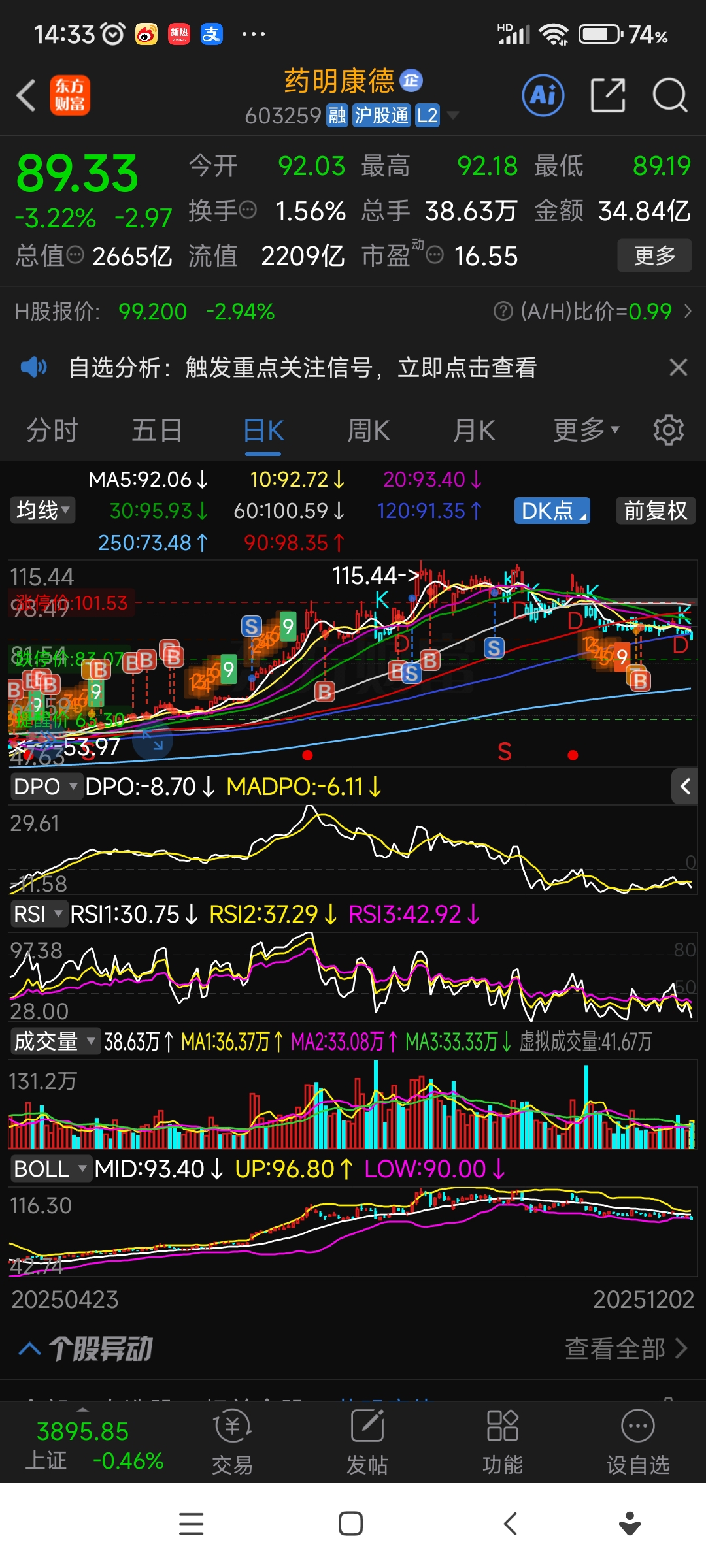Open 自选分析 signal notice text

(x=303, y=367)
